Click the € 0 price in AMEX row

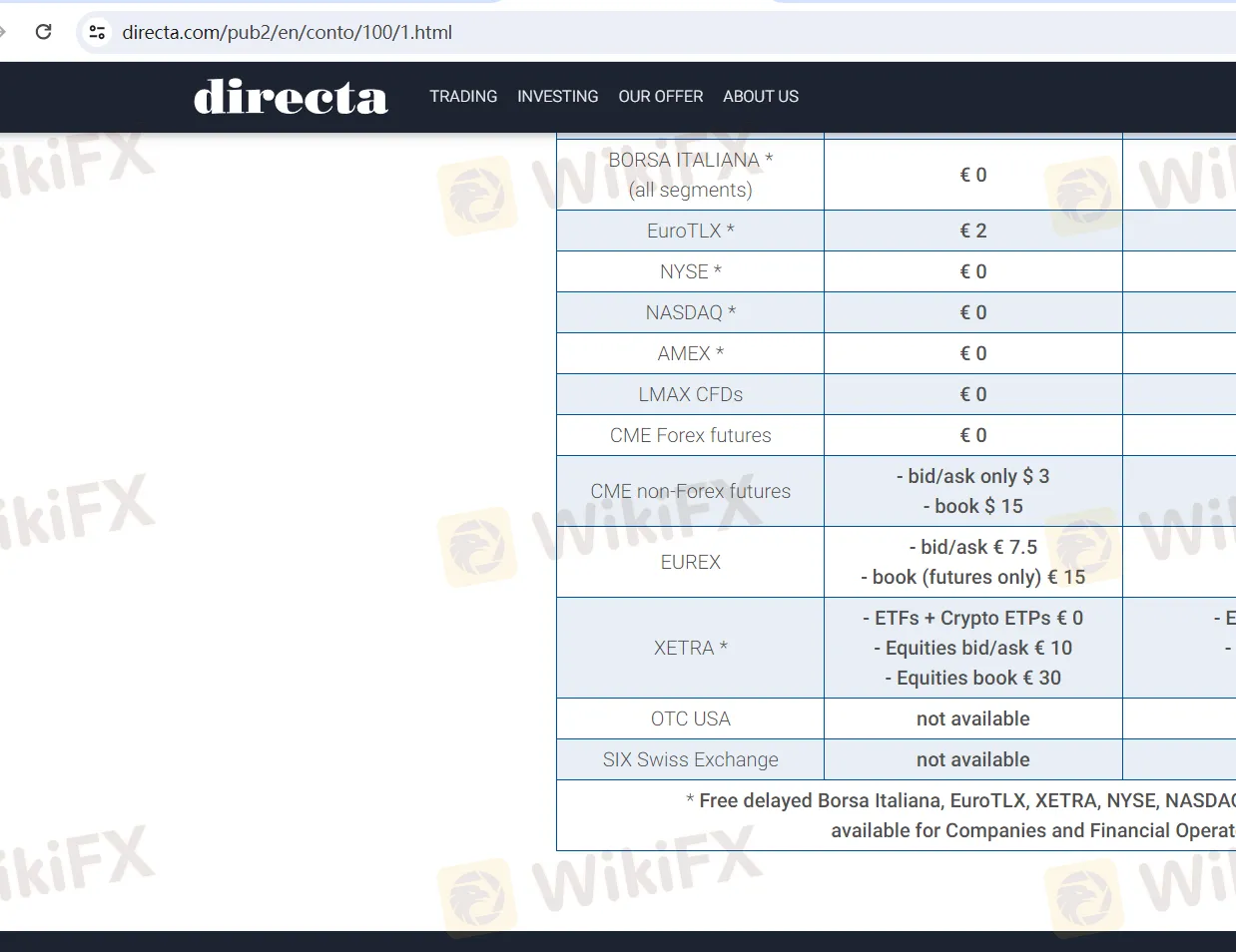973,353
